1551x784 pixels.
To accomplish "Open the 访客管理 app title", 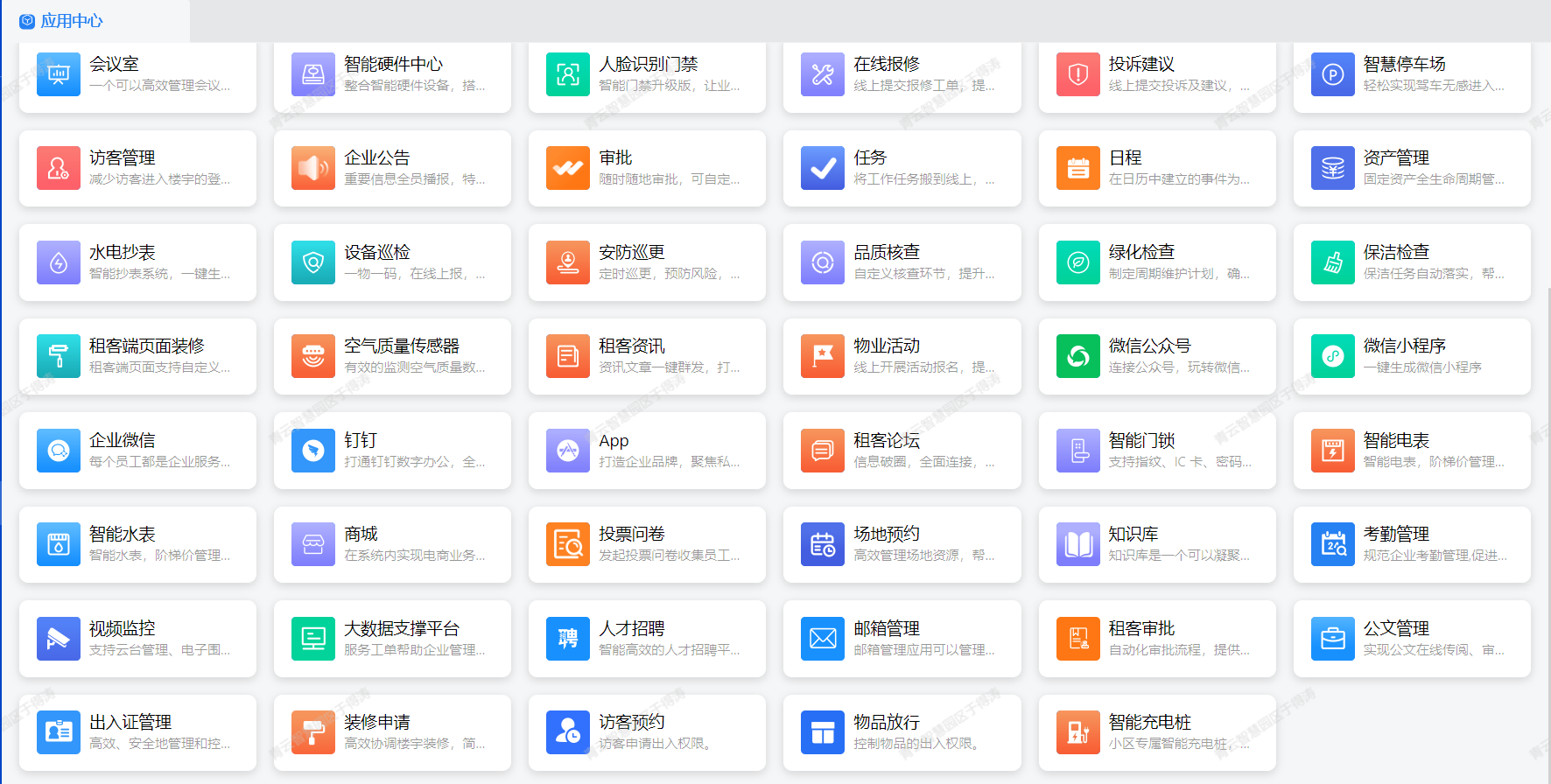I will point(123,157).
